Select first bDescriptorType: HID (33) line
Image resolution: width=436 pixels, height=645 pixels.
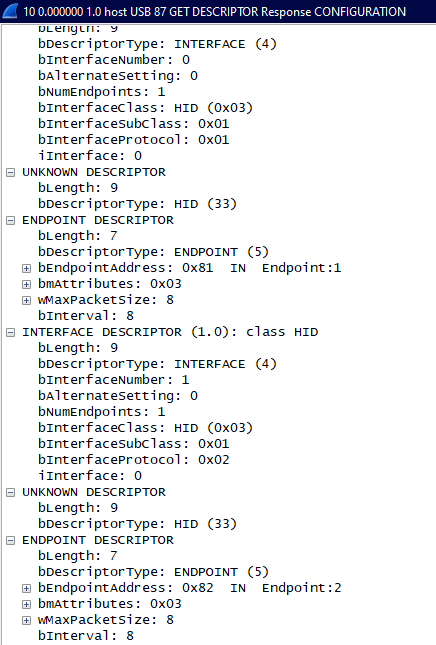pos(137,204)
